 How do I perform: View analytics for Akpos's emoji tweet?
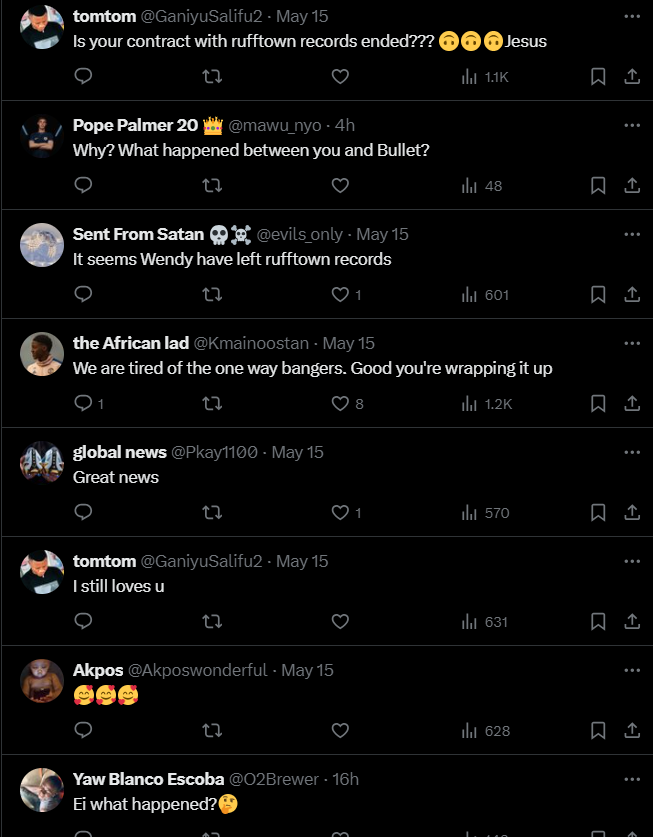485,730
